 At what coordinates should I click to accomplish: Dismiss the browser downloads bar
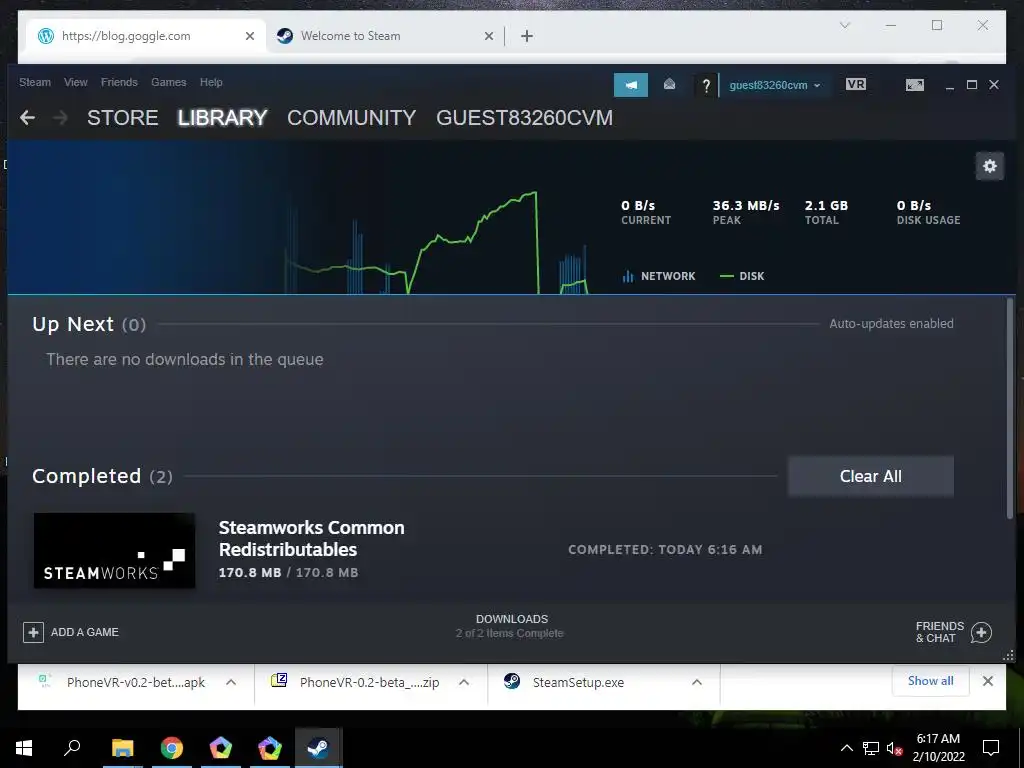pyautogui.click(x=988, y=681)
